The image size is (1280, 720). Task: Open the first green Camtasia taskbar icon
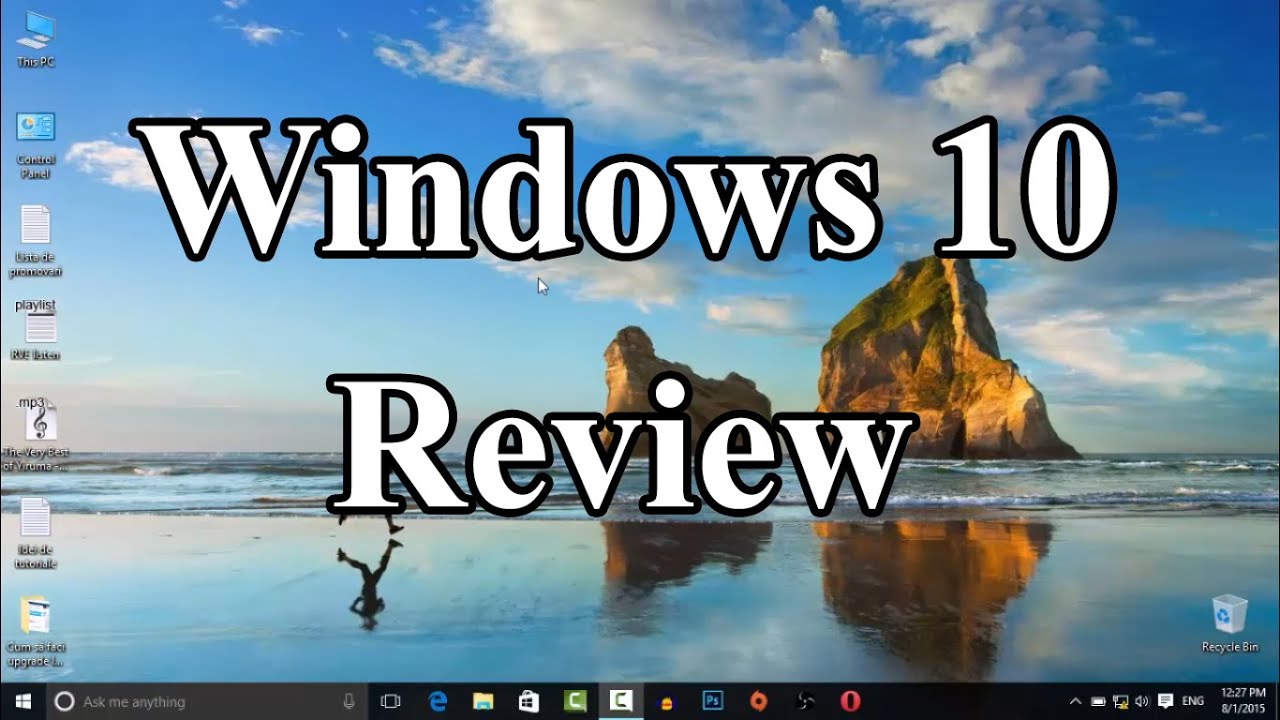(x=575, y=702)
